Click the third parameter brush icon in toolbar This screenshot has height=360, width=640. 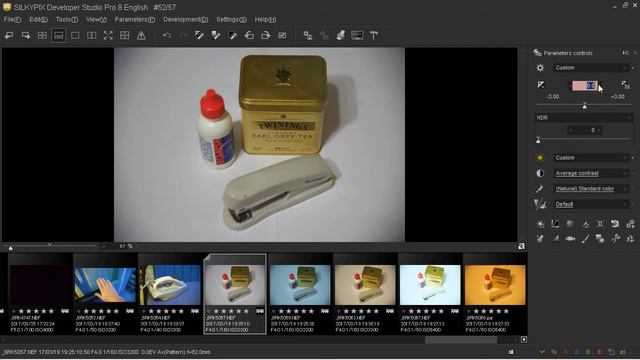[x=233, y=36]
